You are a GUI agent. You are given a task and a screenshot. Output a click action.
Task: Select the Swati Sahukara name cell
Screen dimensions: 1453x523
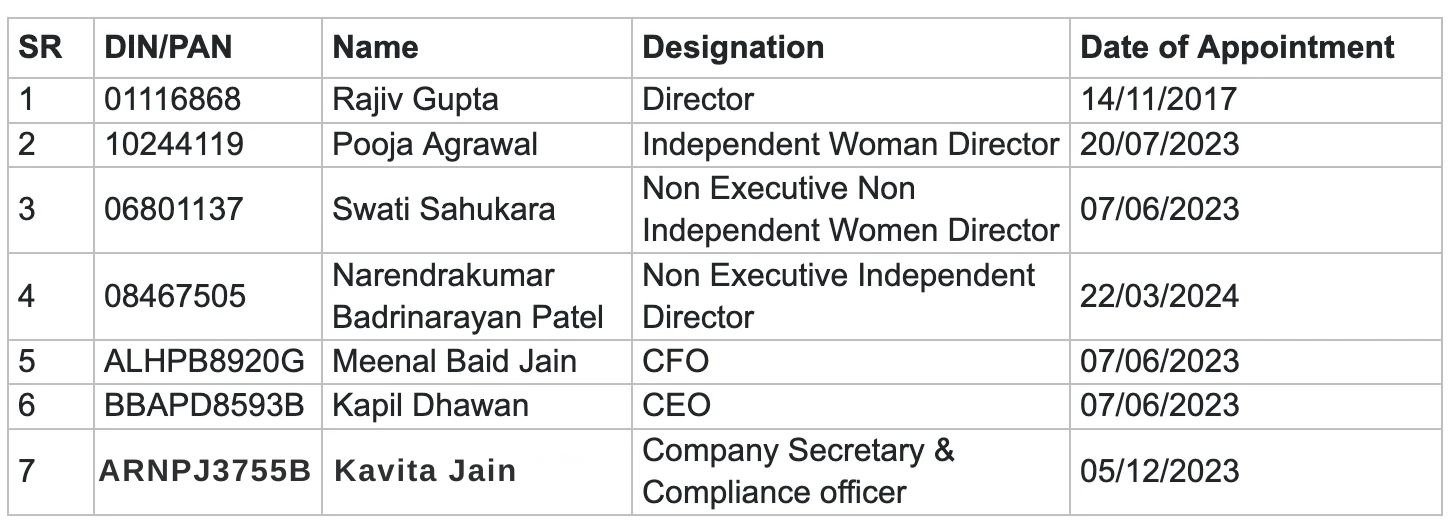(444, 209)
